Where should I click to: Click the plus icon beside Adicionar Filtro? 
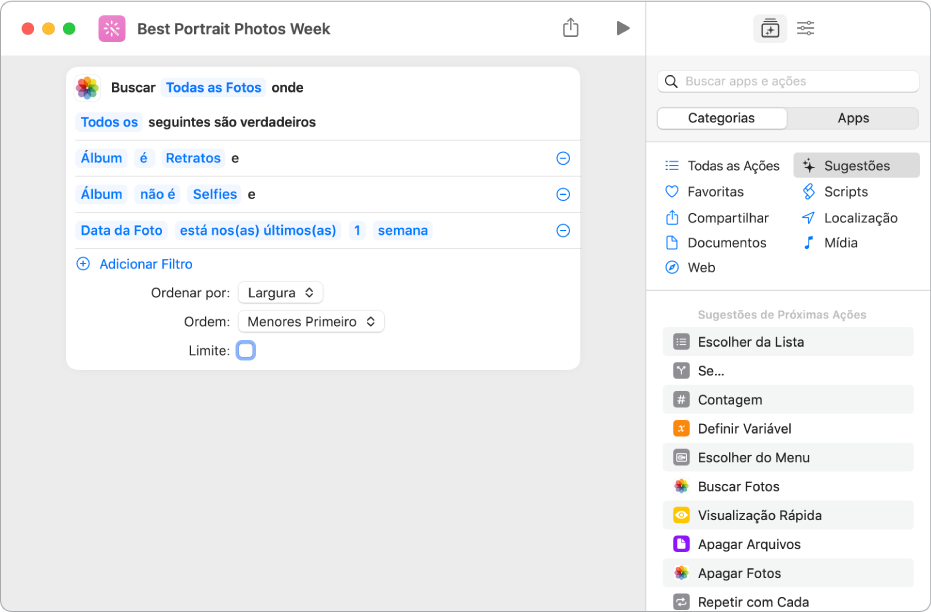pos(83,264)
